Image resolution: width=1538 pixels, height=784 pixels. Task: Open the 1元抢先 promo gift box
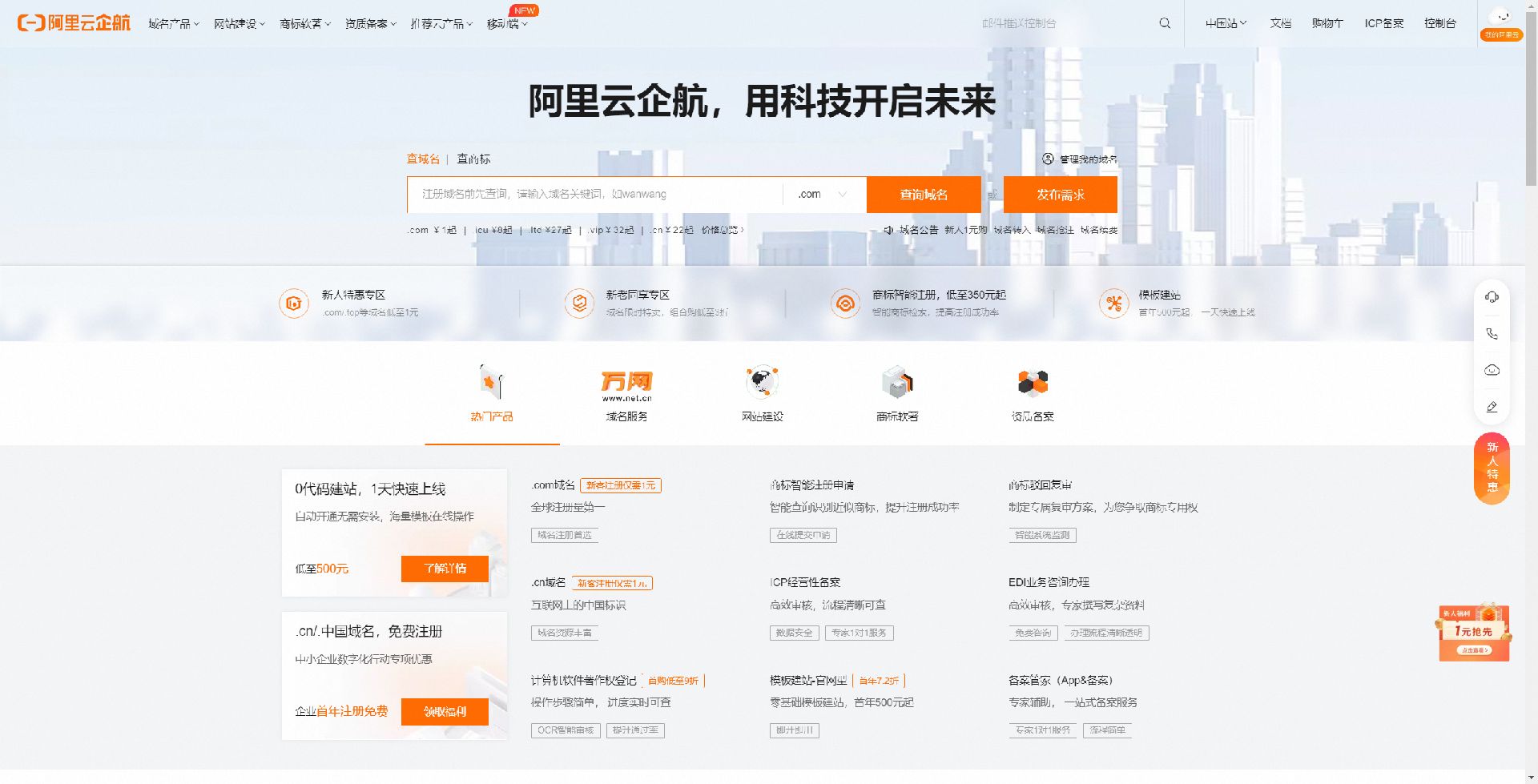pos(1474,632)
